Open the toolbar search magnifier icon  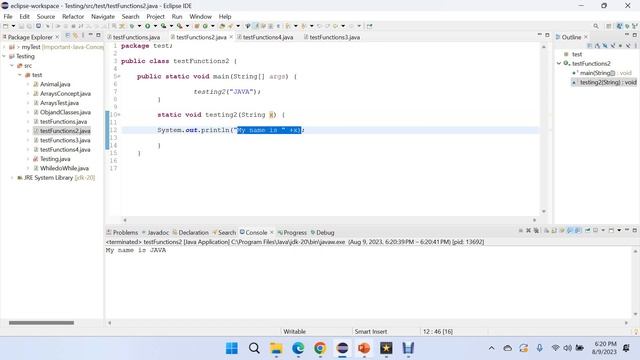(596, 26)
